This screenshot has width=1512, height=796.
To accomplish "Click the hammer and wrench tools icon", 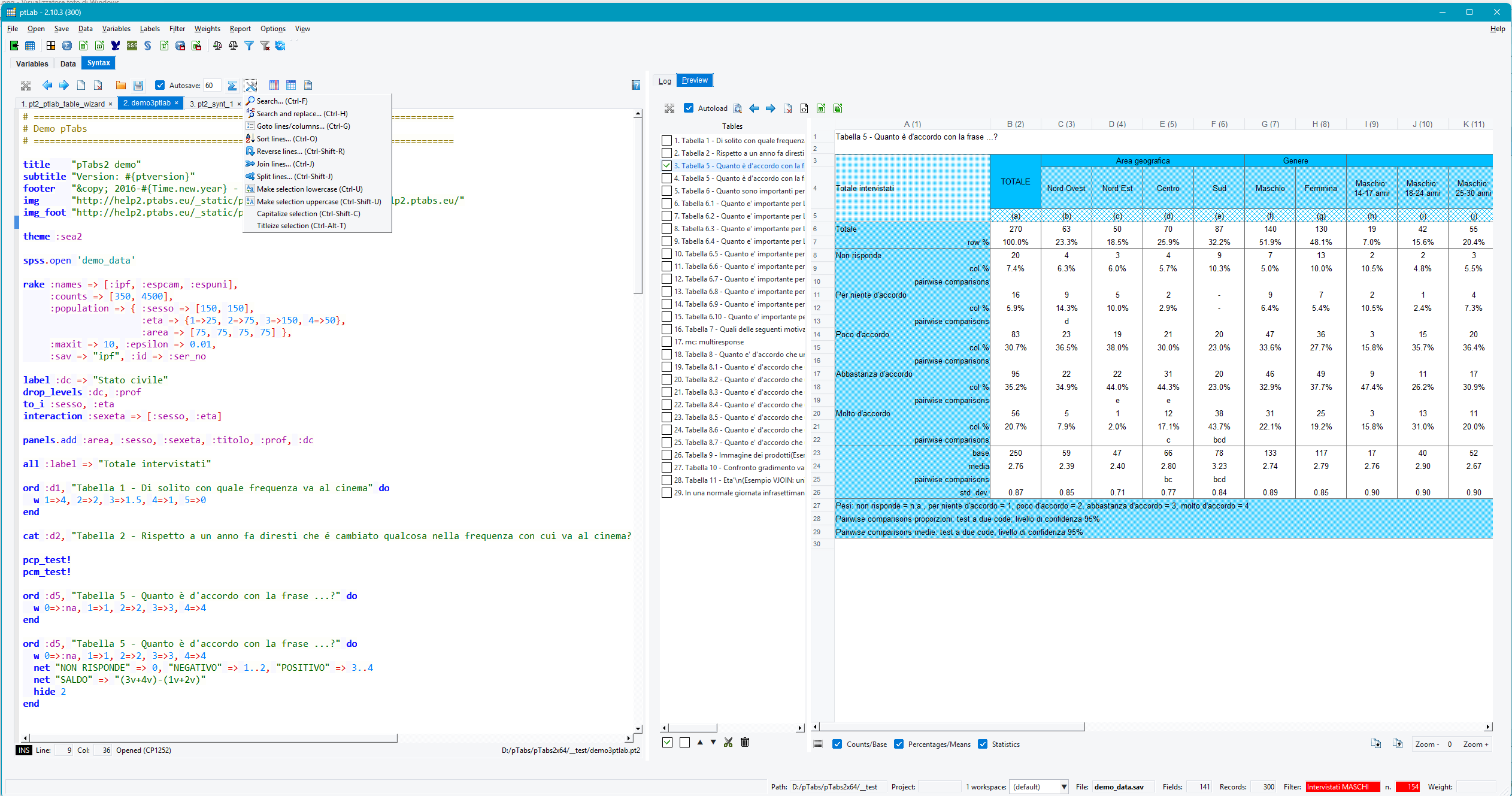I will (250, 86).
